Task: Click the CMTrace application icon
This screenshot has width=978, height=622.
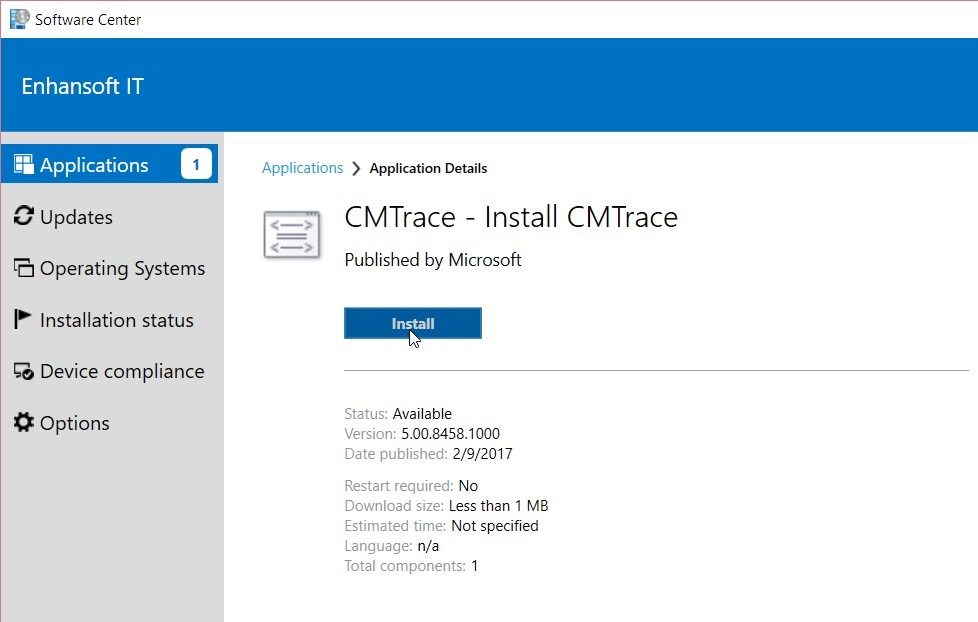Action: coord(292,235)
